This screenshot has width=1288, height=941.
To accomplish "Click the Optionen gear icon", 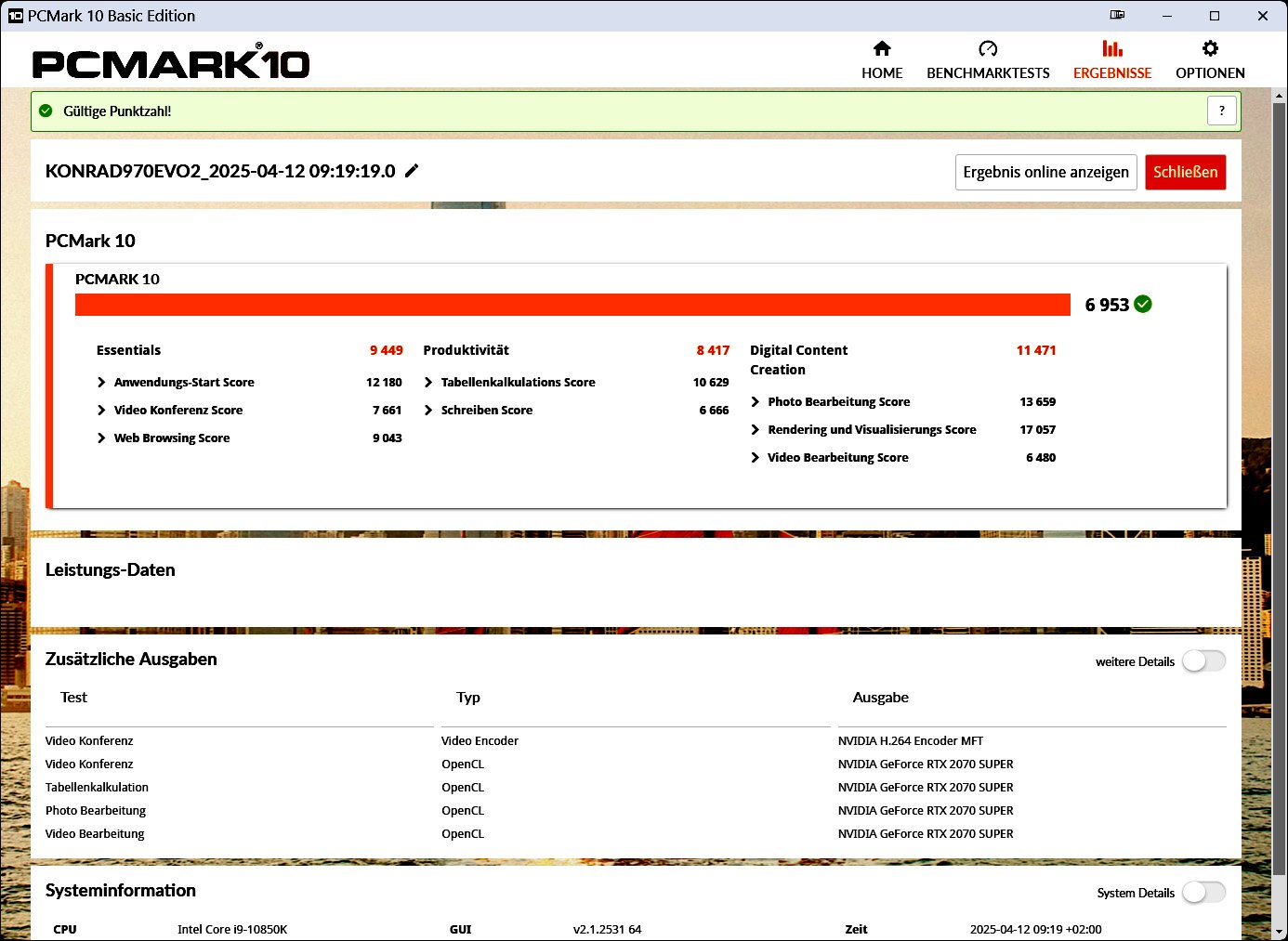I will (x=1210, y=48).
